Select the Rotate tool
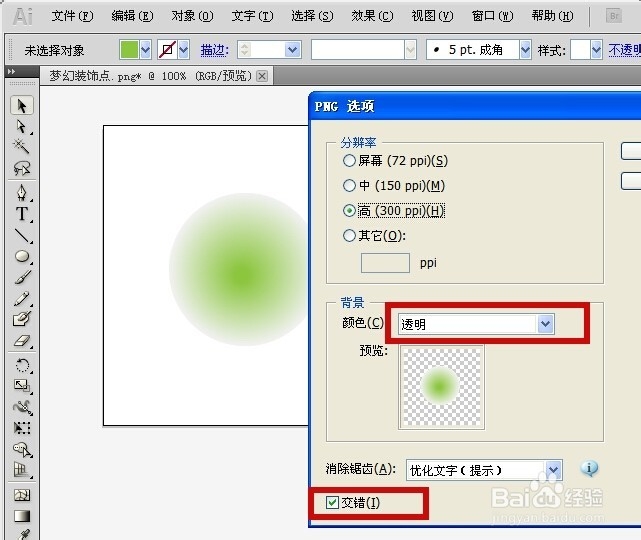This screenshot has height=540, width=641. click(x=22, y=365)
